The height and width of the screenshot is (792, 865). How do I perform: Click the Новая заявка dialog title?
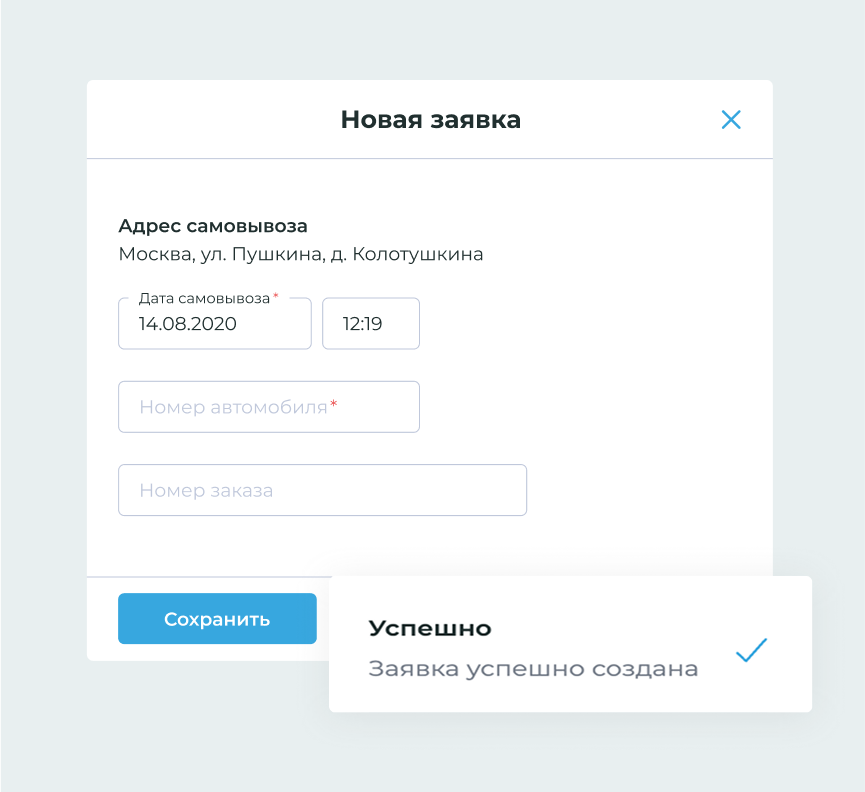(x=430, y=120)
